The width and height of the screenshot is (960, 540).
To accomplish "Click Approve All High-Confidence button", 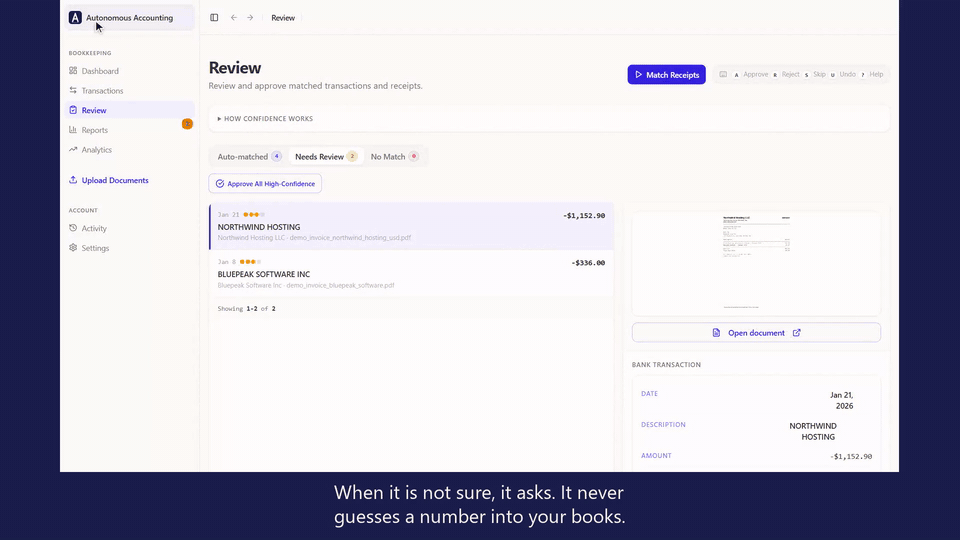I will pos(265,184).
